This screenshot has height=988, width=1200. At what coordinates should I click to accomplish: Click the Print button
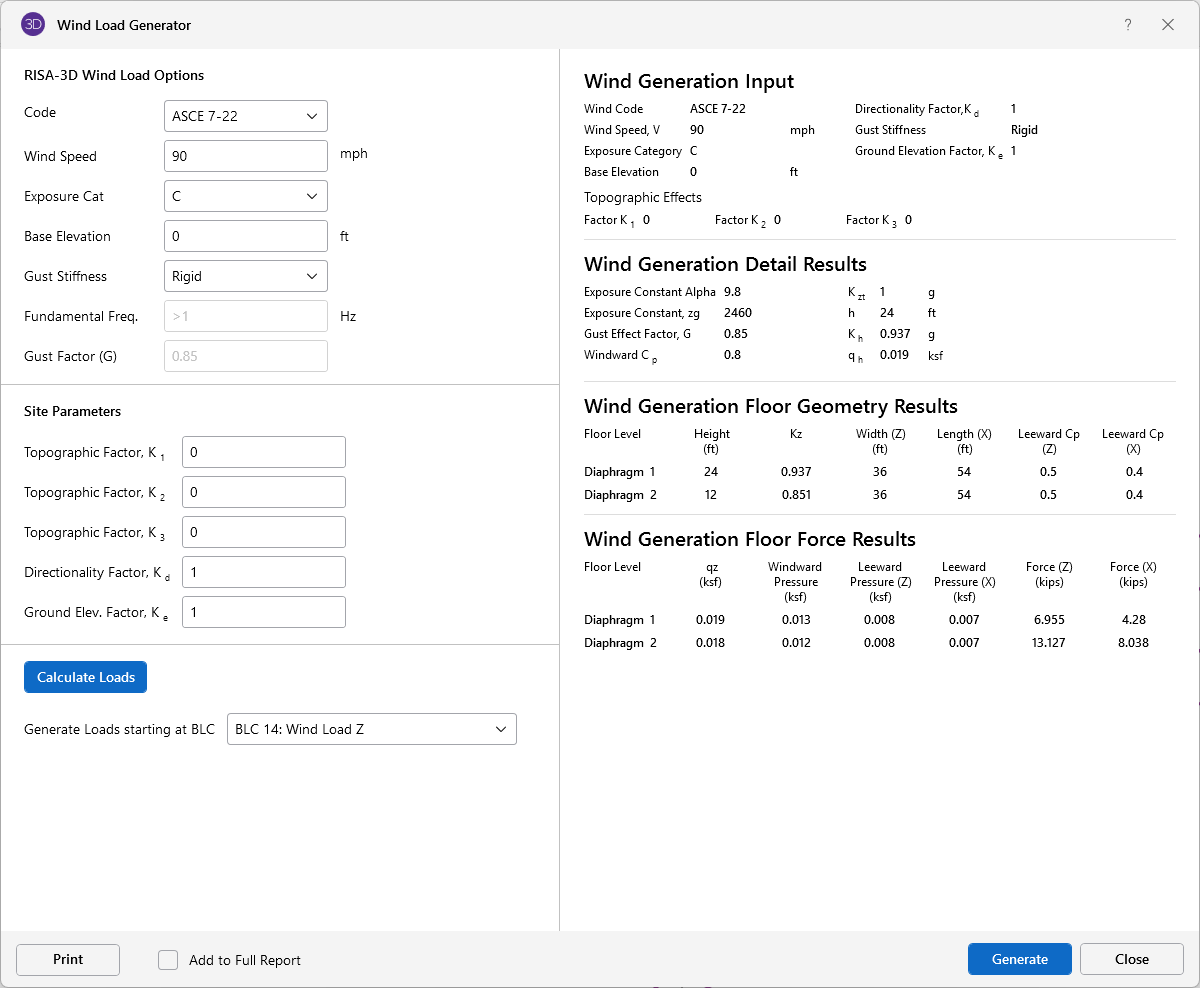(68, 960)
